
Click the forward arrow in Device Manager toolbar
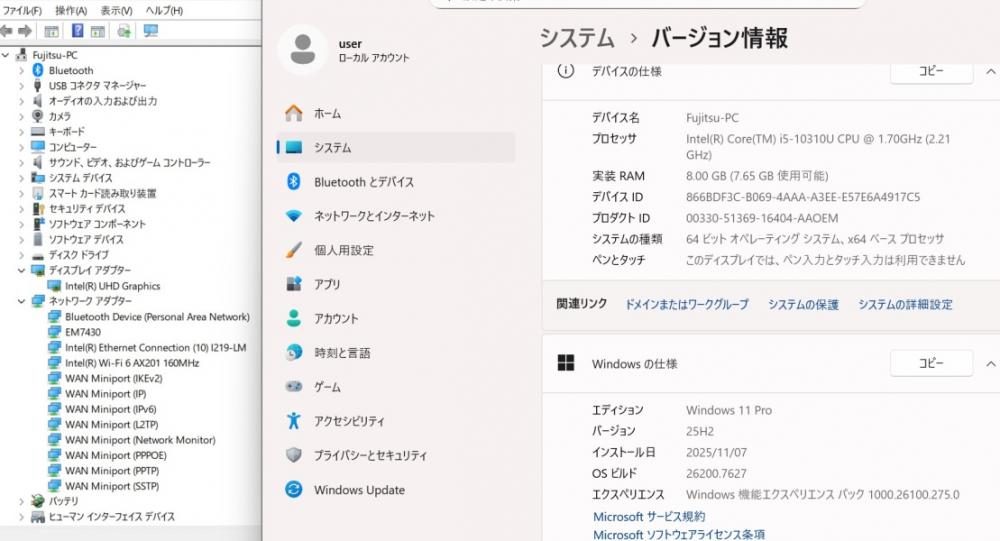point(25,31)
